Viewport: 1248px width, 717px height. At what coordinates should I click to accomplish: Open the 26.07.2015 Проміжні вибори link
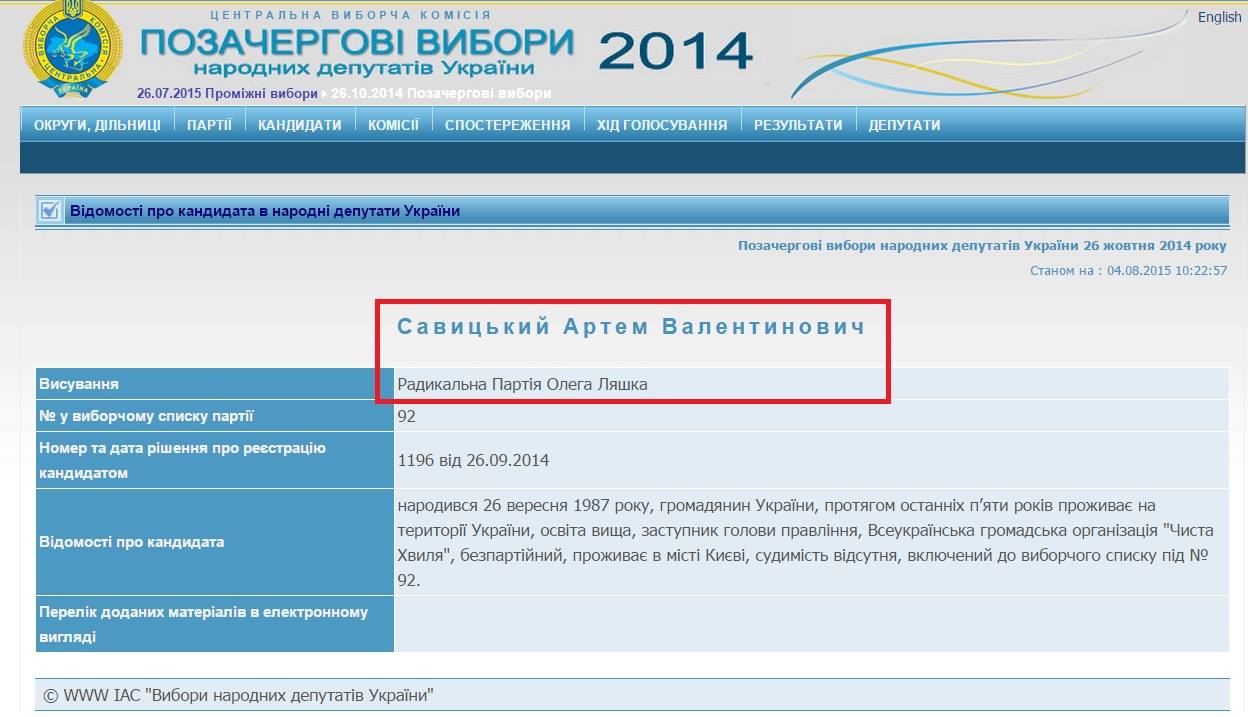pyautogui.click(x=227, y=93)
